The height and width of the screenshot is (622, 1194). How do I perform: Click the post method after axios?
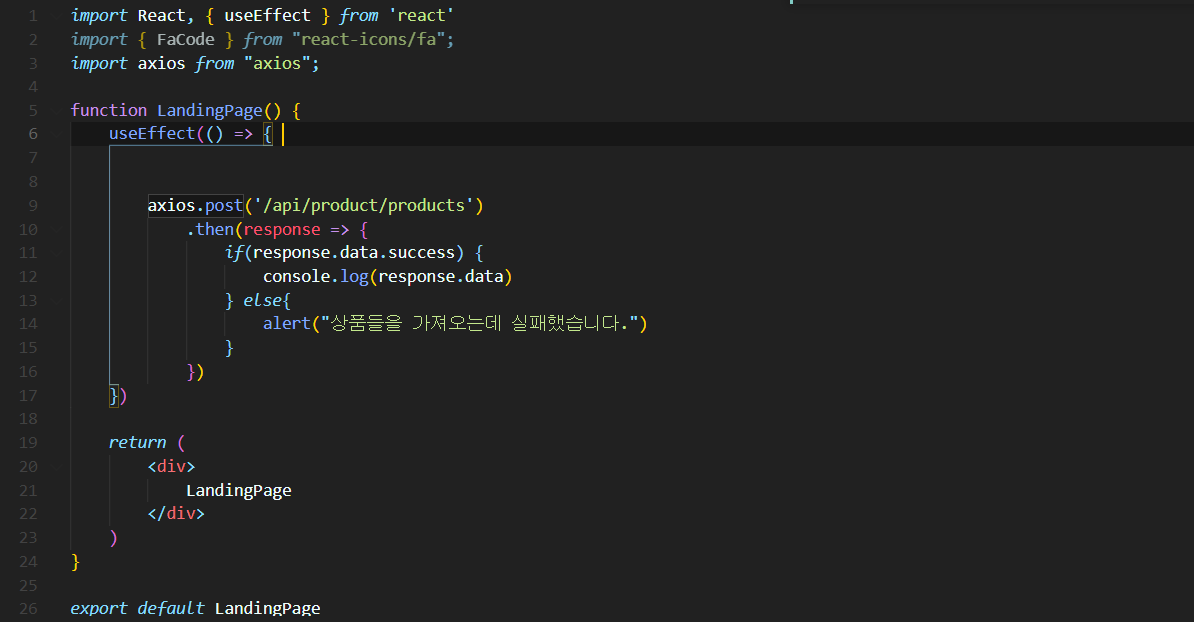coord(224,206)
